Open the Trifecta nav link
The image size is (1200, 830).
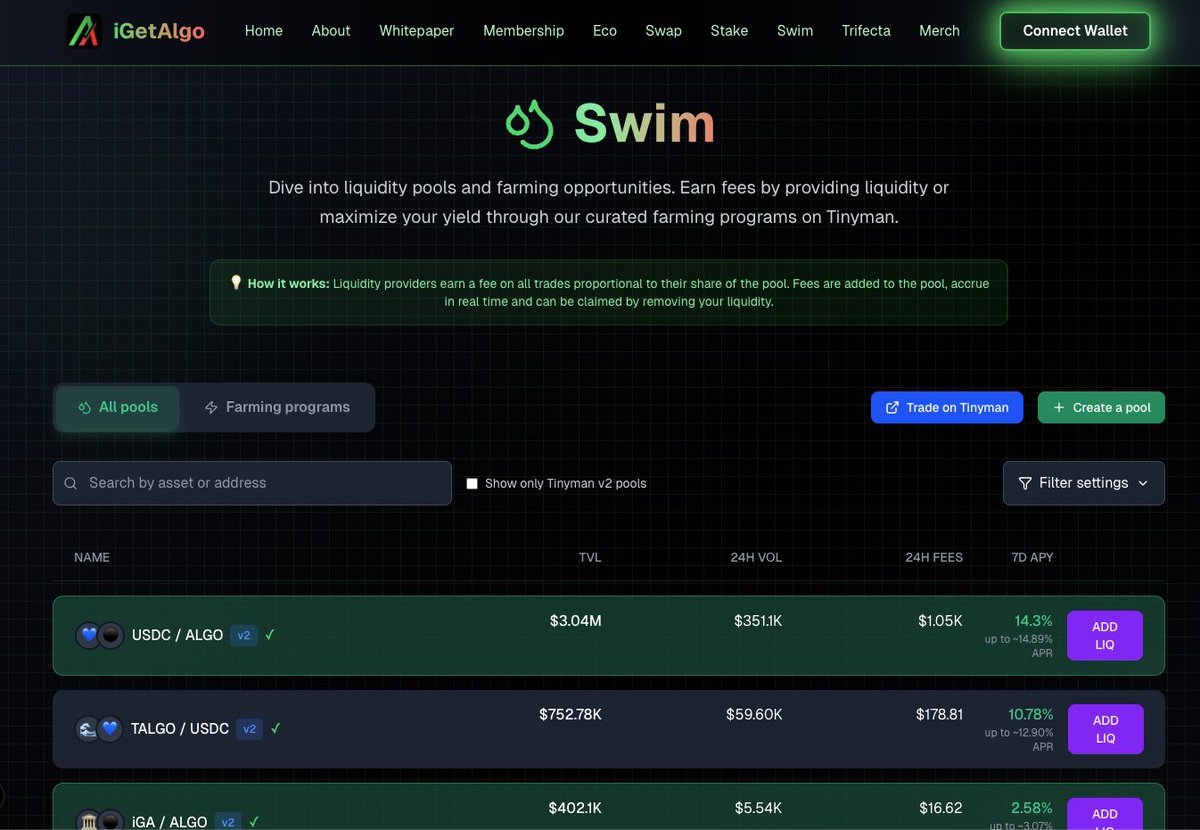coord(866,31)
